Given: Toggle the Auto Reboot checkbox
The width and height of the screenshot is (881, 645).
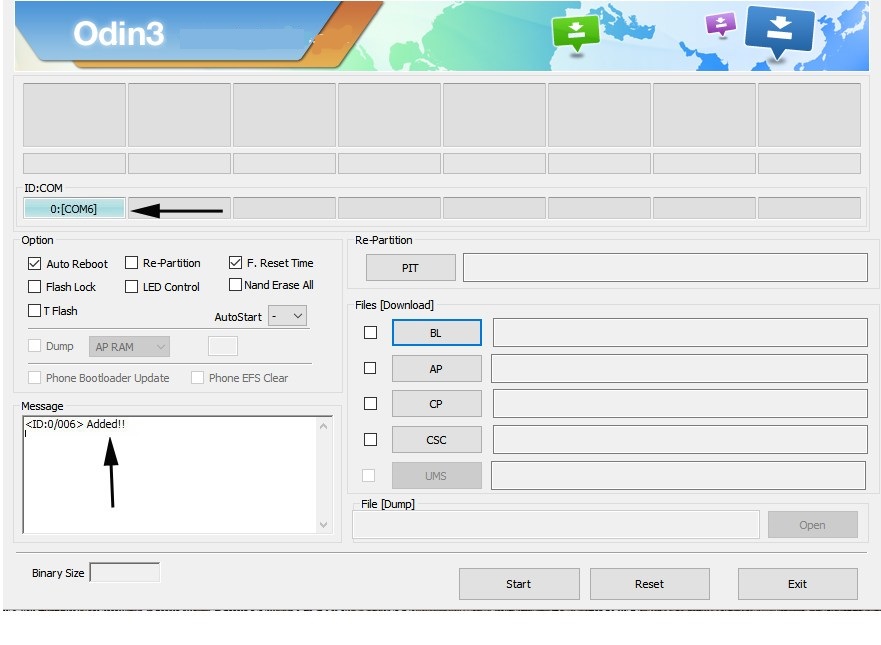Looking at the screenshot, I should [34, 264].
